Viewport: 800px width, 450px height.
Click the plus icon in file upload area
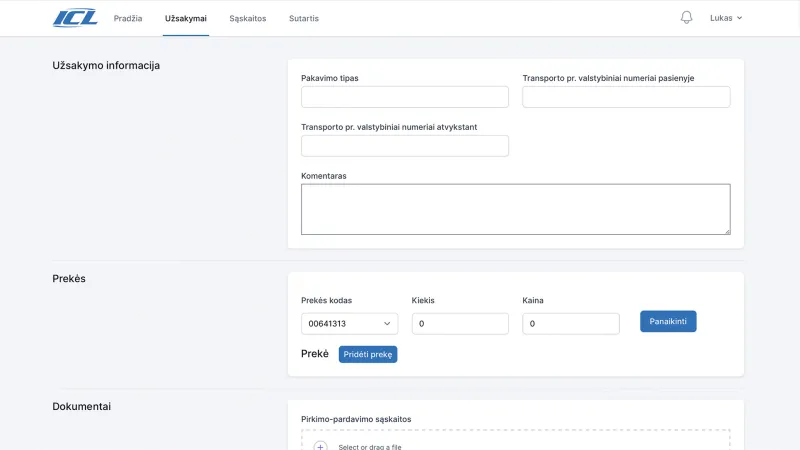pos(320,446)
